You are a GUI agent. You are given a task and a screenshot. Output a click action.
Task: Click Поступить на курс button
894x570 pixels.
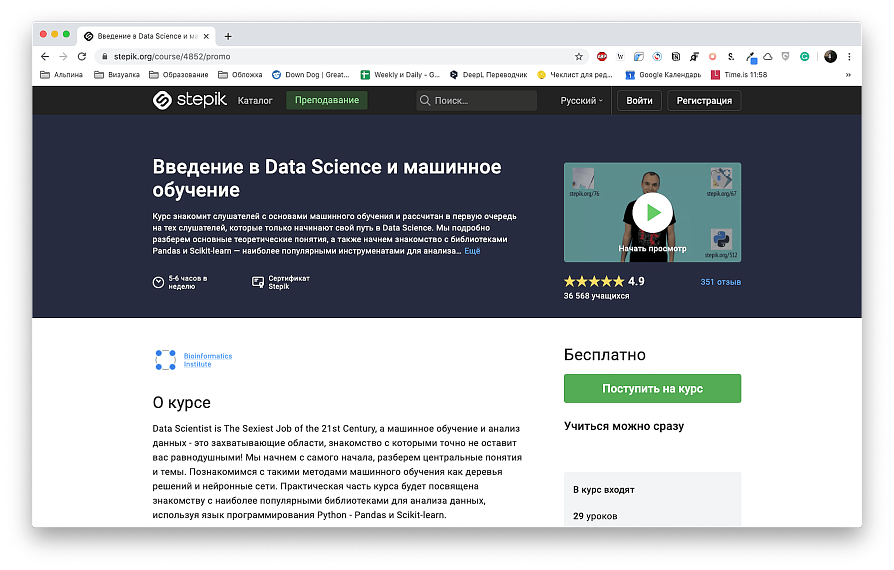click(x=652, y=388)
